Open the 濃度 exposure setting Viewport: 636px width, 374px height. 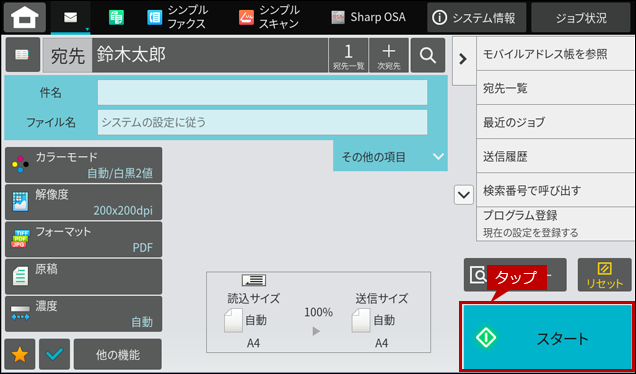[x=84, y=314]
